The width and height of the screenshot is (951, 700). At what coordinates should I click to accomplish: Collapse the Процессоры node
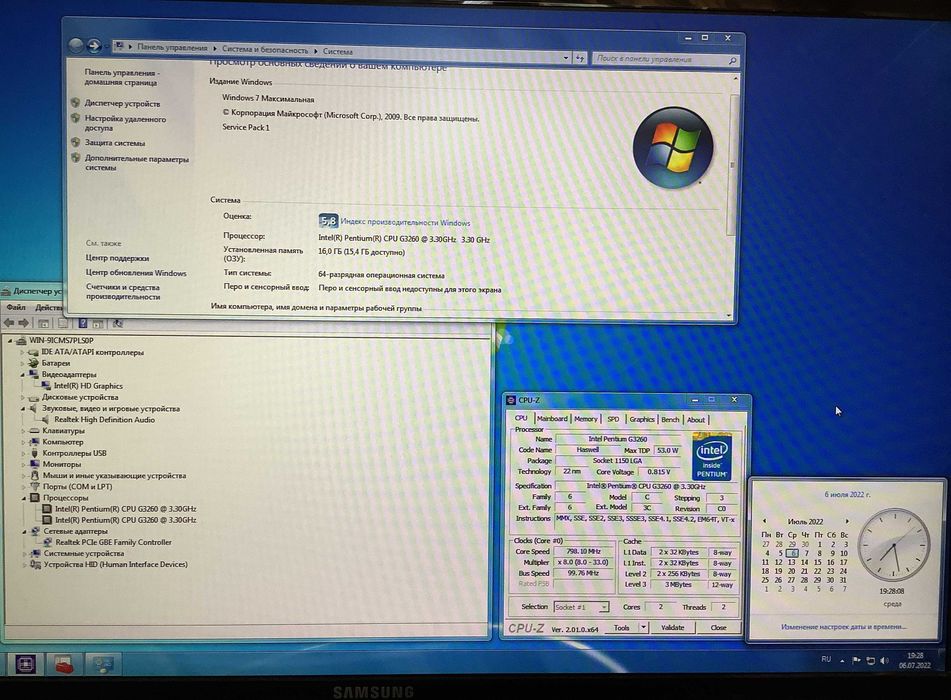pos(24,498)
